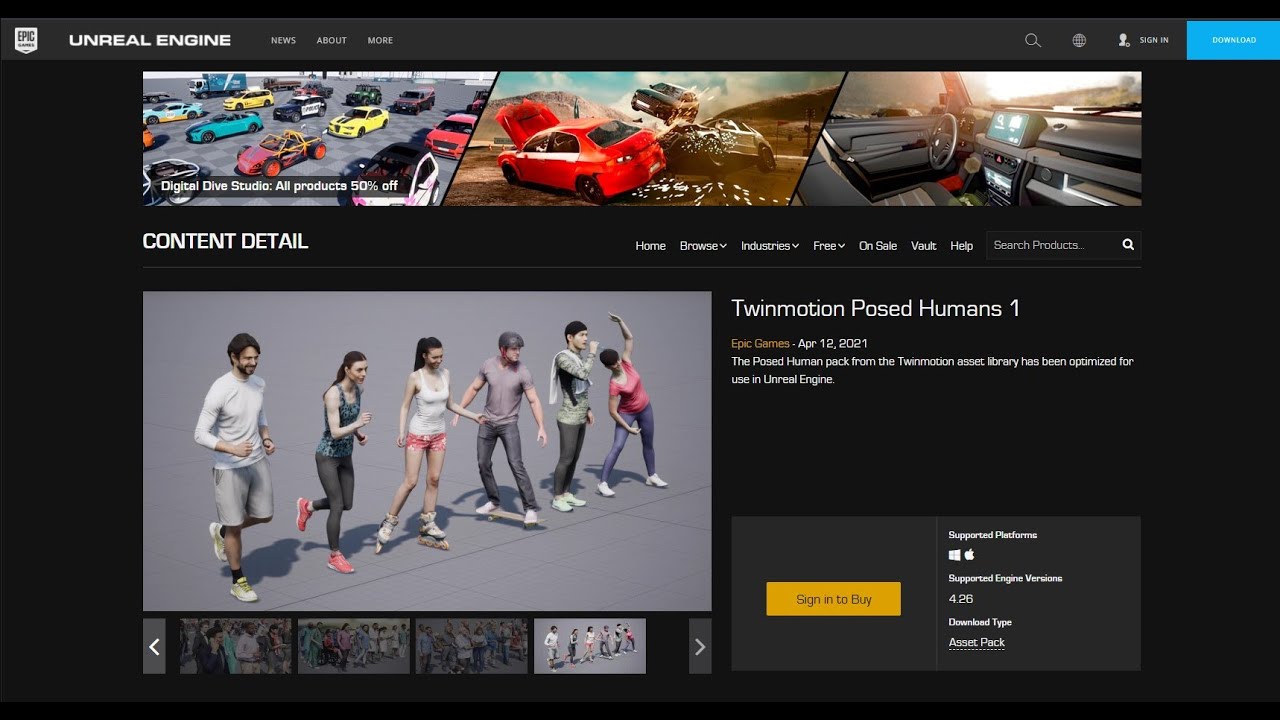Expand the Industries dropdown
This screenshot has width=1280, height=720.
click(x=770, y=246)
